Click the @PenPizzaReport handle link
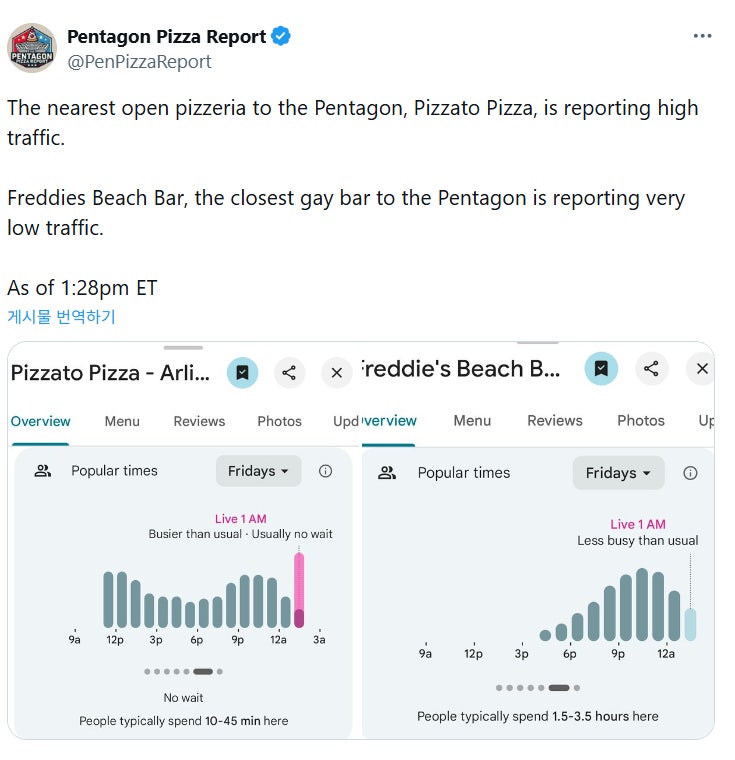 click(139, 61)
